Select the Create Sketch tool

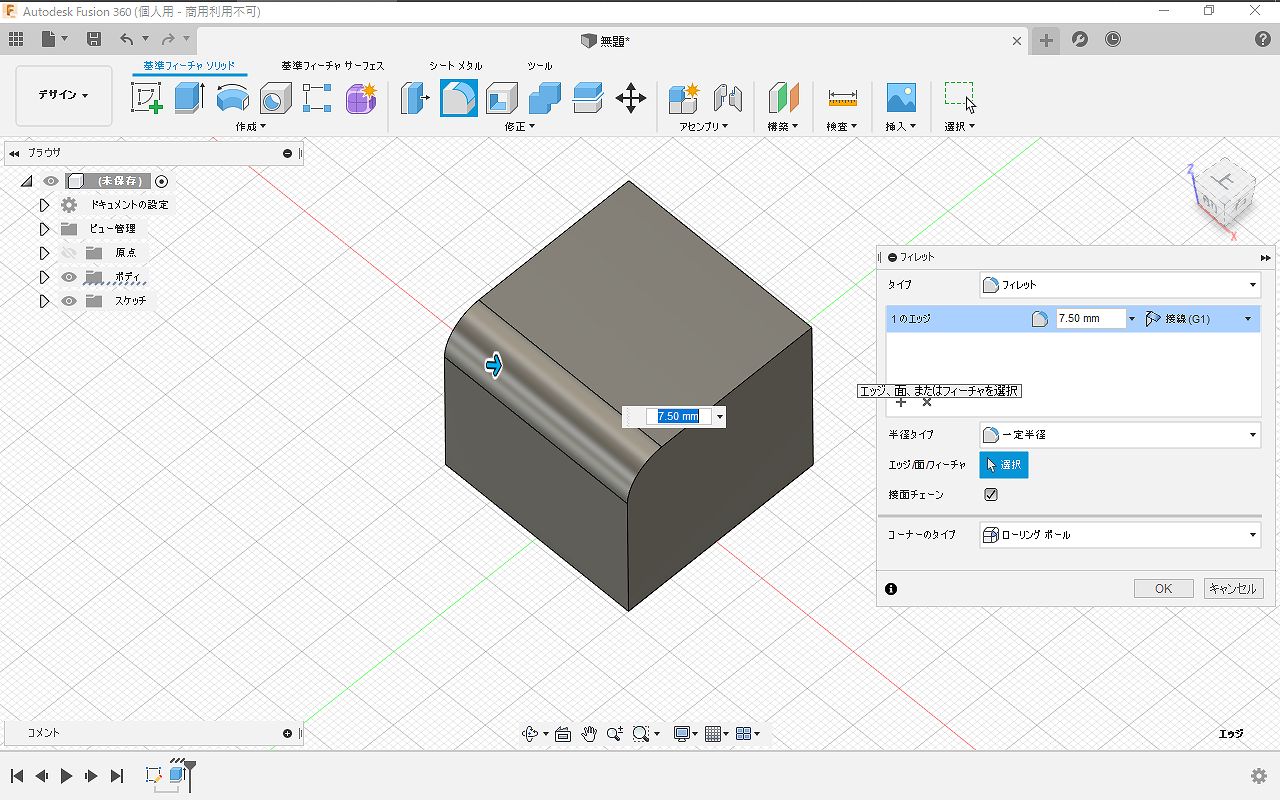point(147,98)
